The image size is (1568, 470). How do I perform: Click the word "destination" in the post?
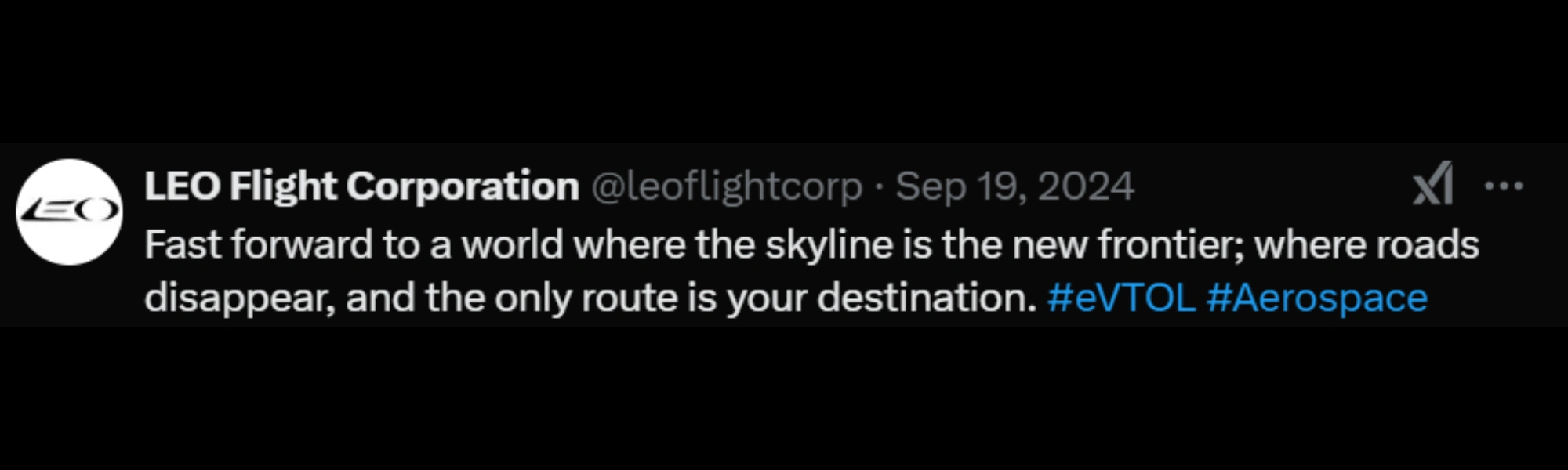(x=926, y=298)
